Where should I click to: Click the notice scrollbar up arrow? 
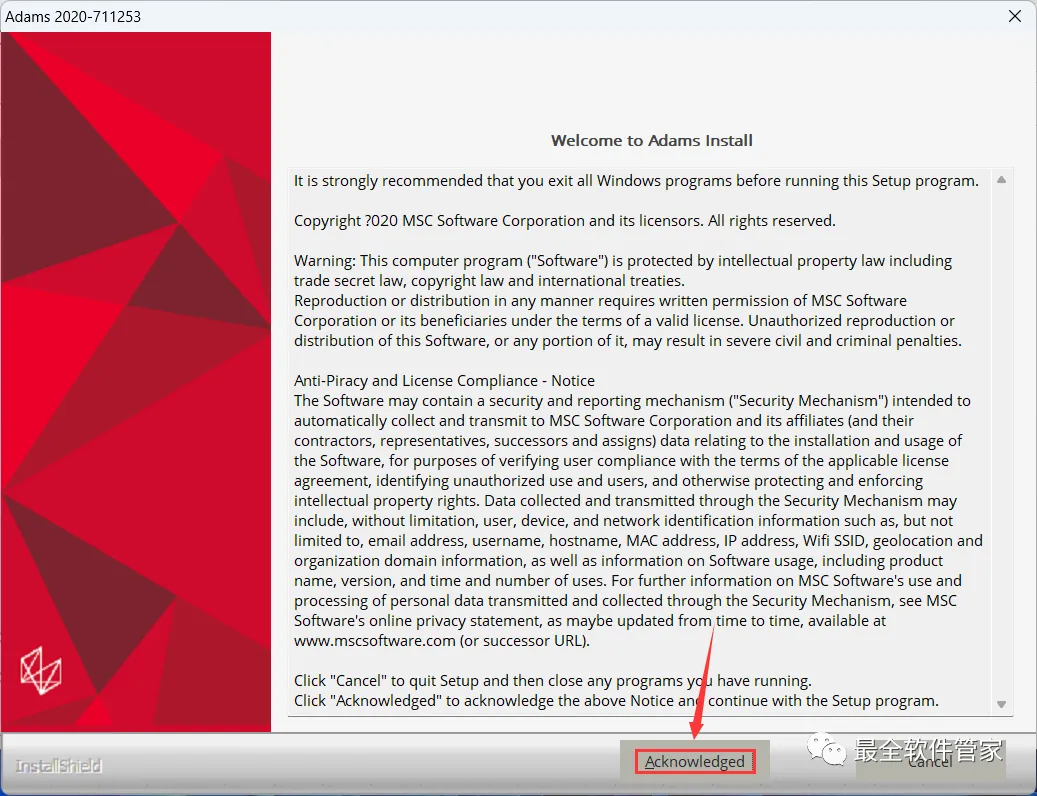click(x=1001, y=180)
